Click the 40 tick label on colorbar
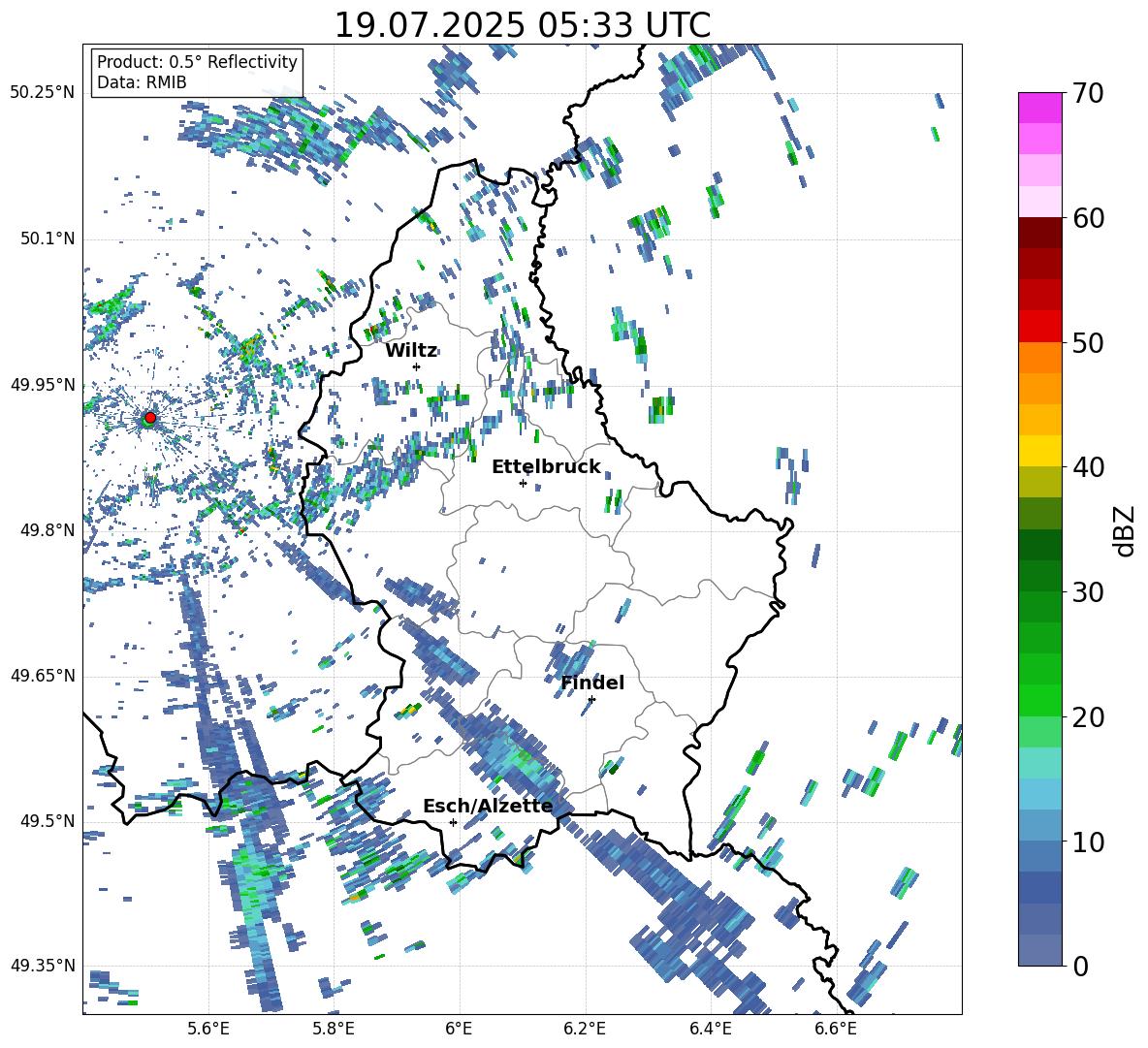 (x=1088, y=467)
